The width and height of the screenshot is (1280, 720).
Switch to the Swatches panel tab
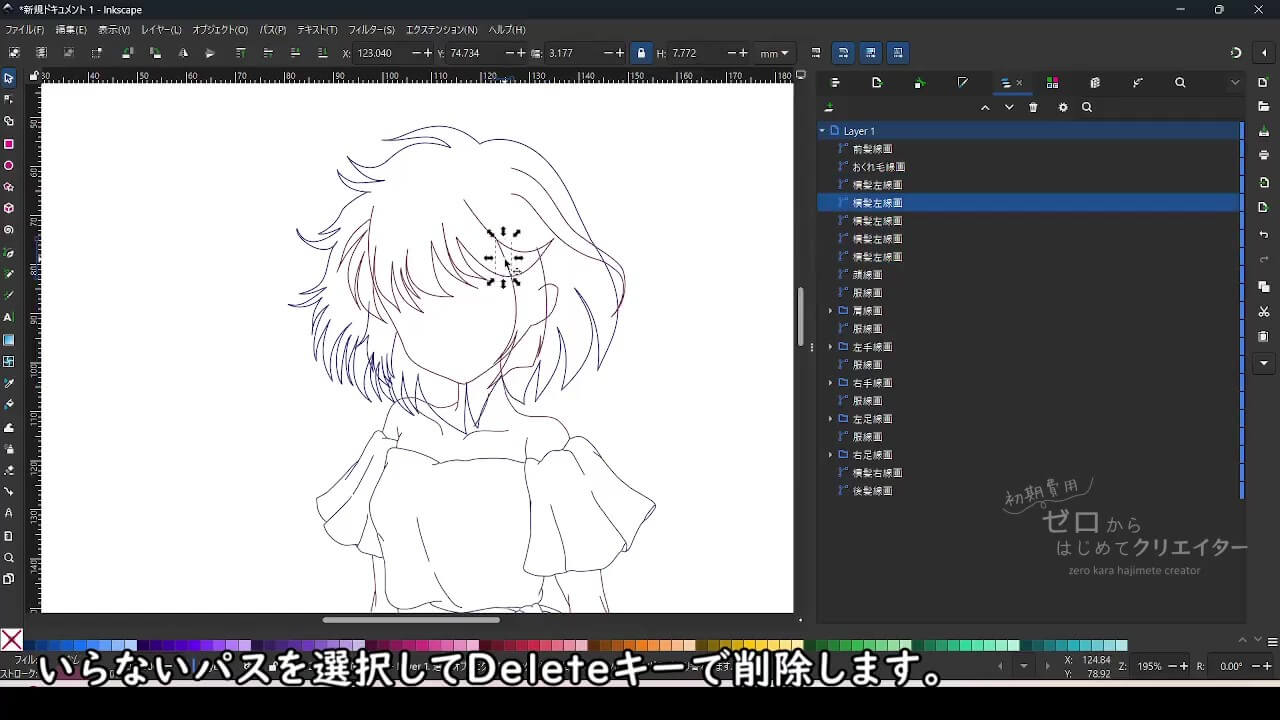pos(1052,82)
